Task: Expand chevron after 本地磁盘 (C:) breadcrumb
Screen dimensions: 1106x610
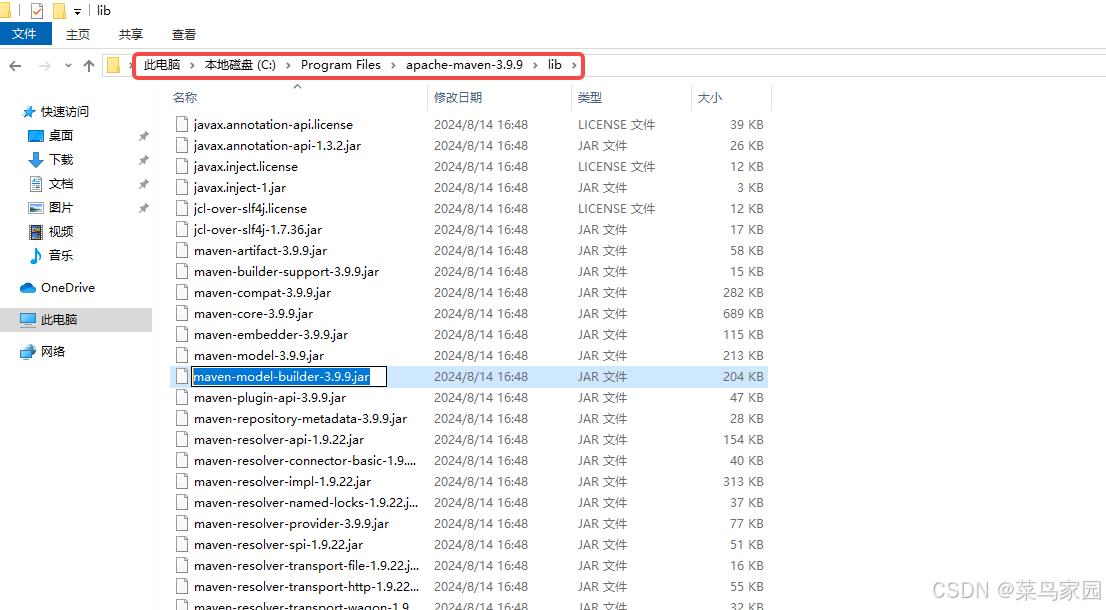Action: pyautogui.click(x=288, y=66)
